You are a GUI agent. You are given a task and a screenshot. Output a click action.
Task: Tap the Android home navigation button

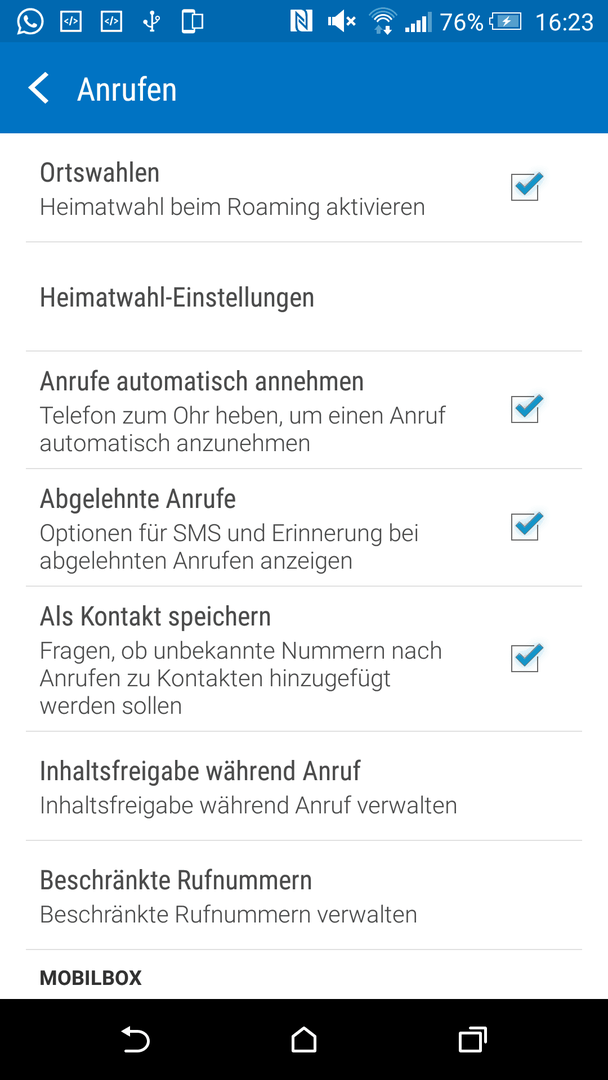[x=304, y=1039]
